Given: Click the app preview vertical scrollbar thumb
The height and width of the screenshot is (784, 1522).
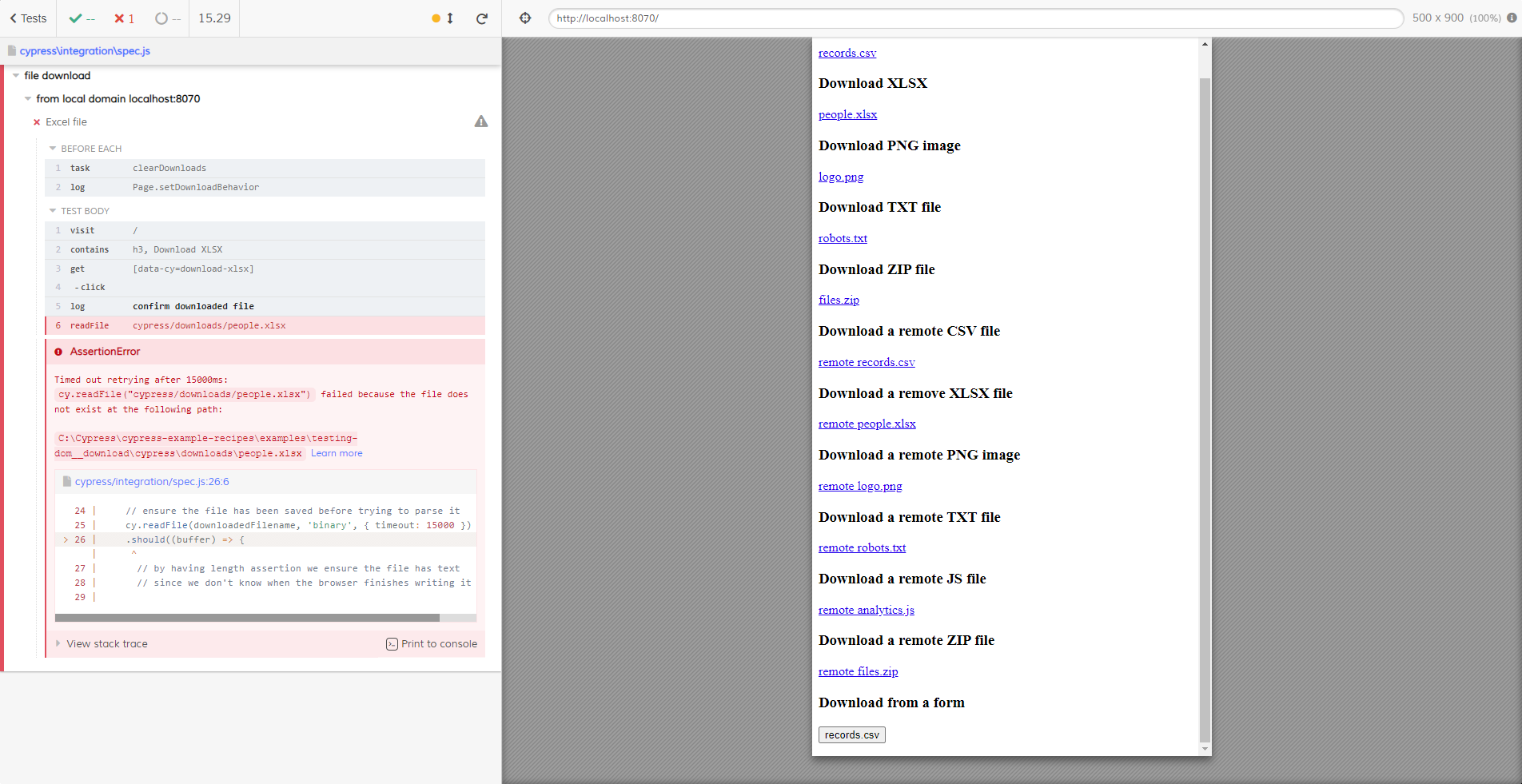Looking at the screenshot, I should click(1205, 410).
